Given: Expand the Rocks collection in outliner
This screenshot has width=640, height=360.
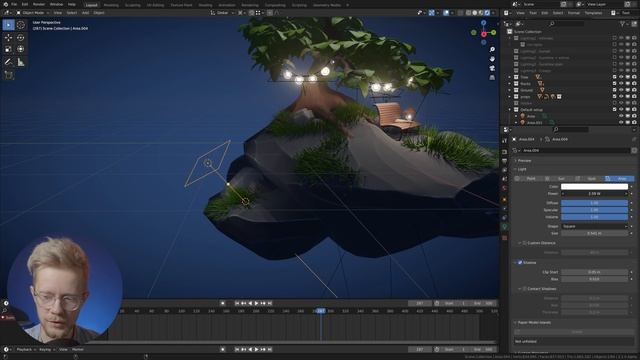Looking at the screenshot, I should pos(510,84).
